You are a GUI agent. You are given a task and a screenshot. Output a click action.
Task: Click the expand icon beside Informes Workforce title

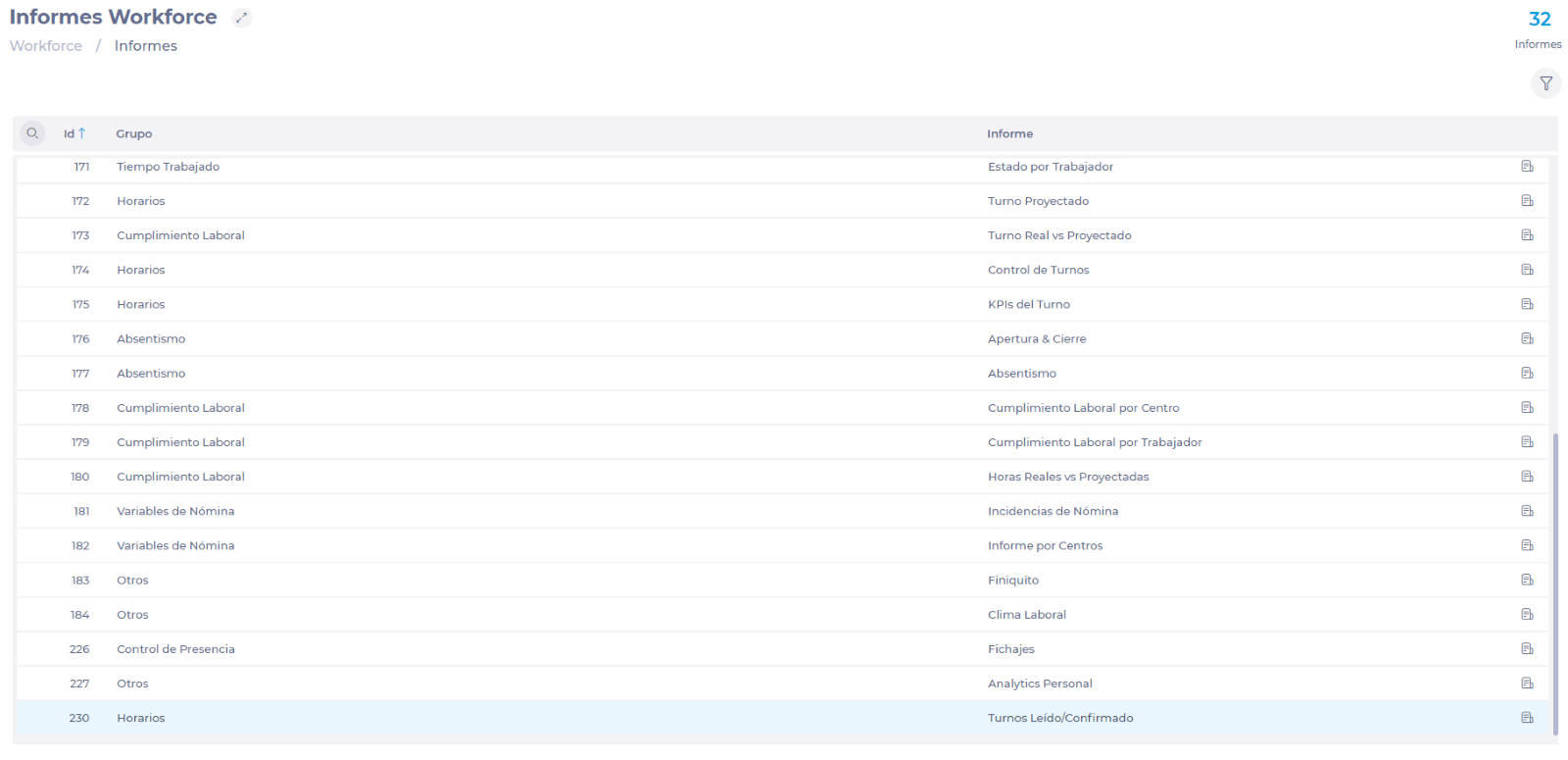[x=241, y=18]
